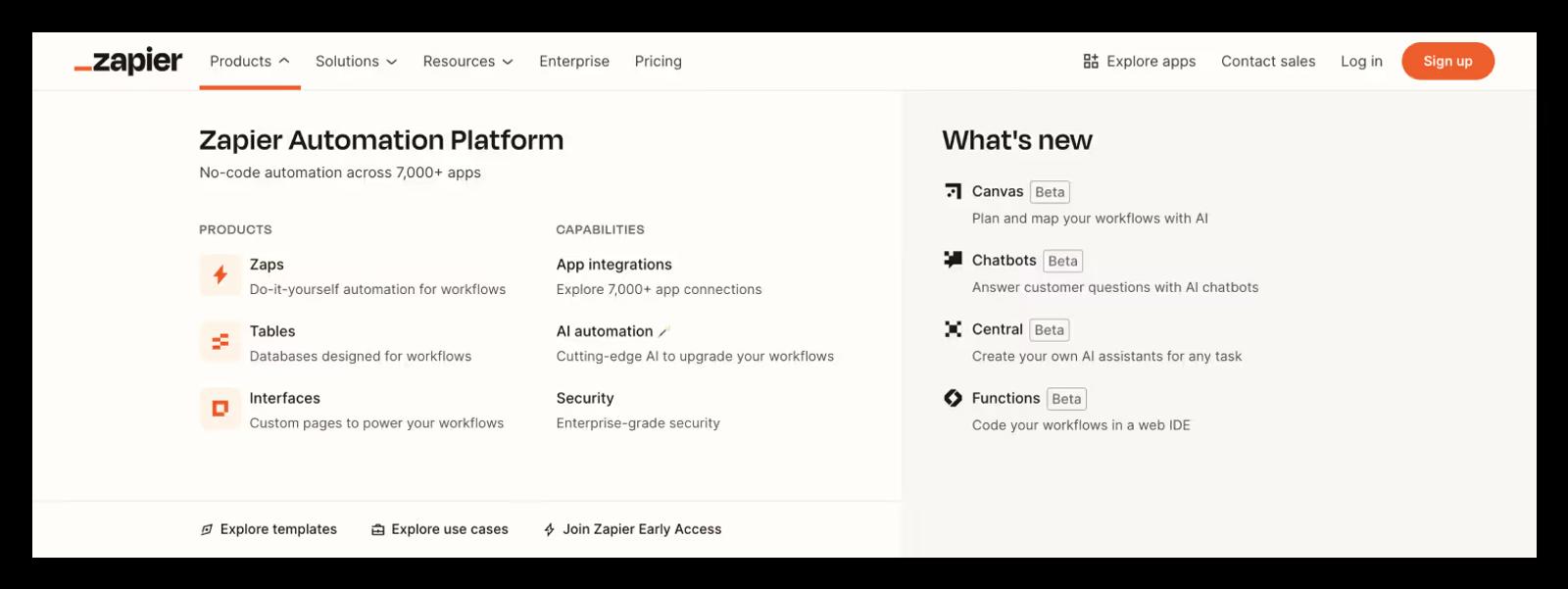Click the CAPABILITIES section label
Image resolution: width=1568 pixels, height=589 pixels.
pos(601,229)
